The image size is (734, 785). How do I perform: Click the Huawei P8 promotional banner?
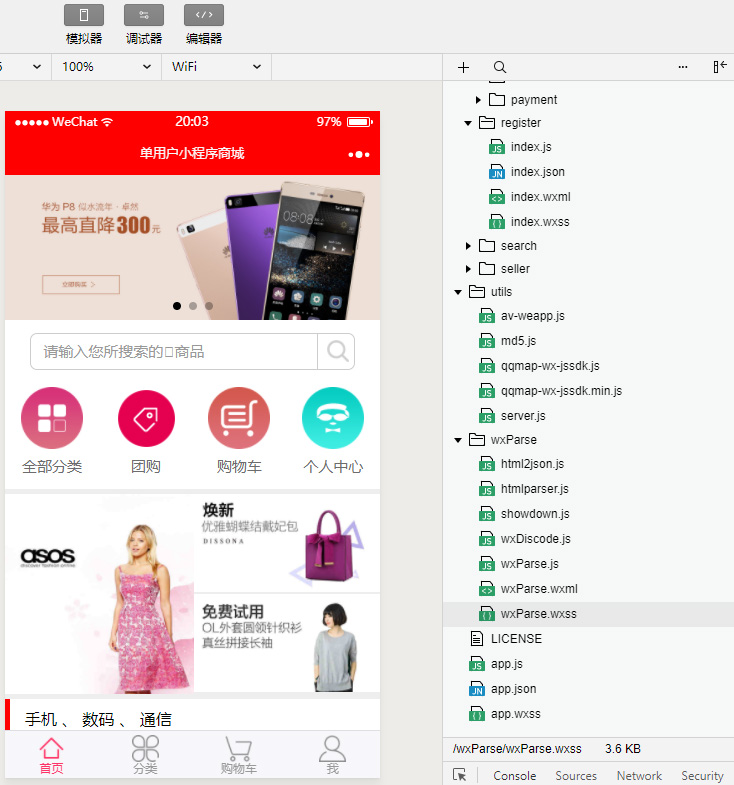pos(192,247)
